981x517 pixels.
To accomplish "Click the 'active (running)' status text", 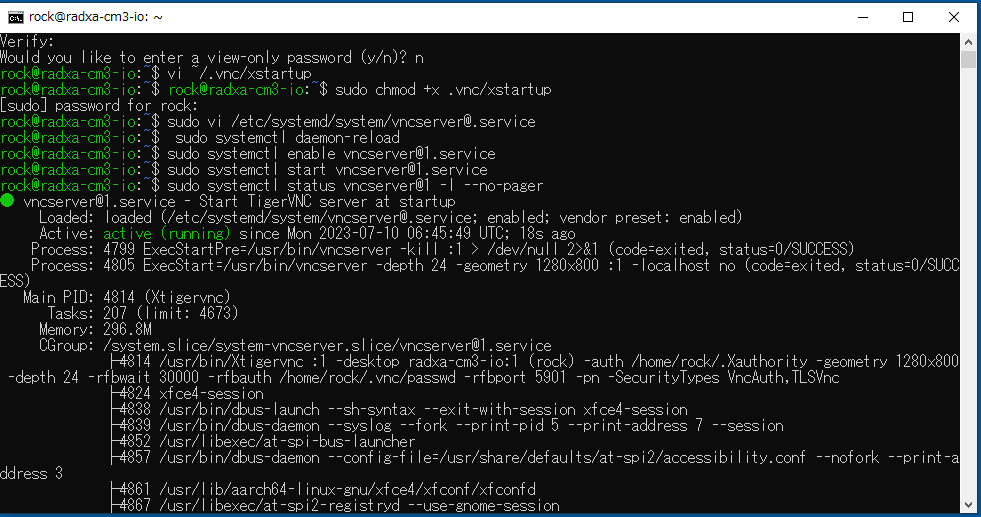I will [x=167, y=233].
